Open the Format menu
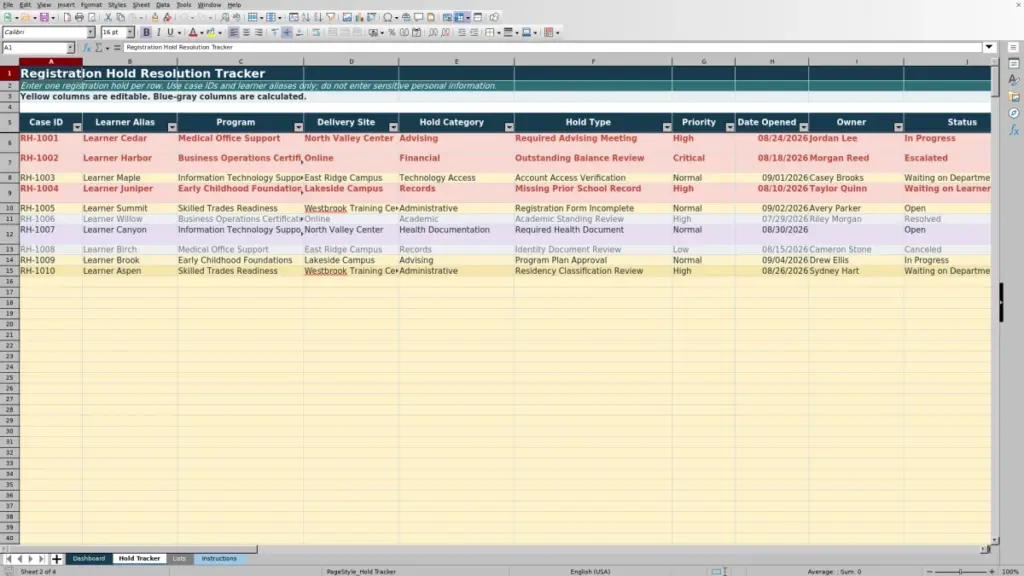 point(91,5)
